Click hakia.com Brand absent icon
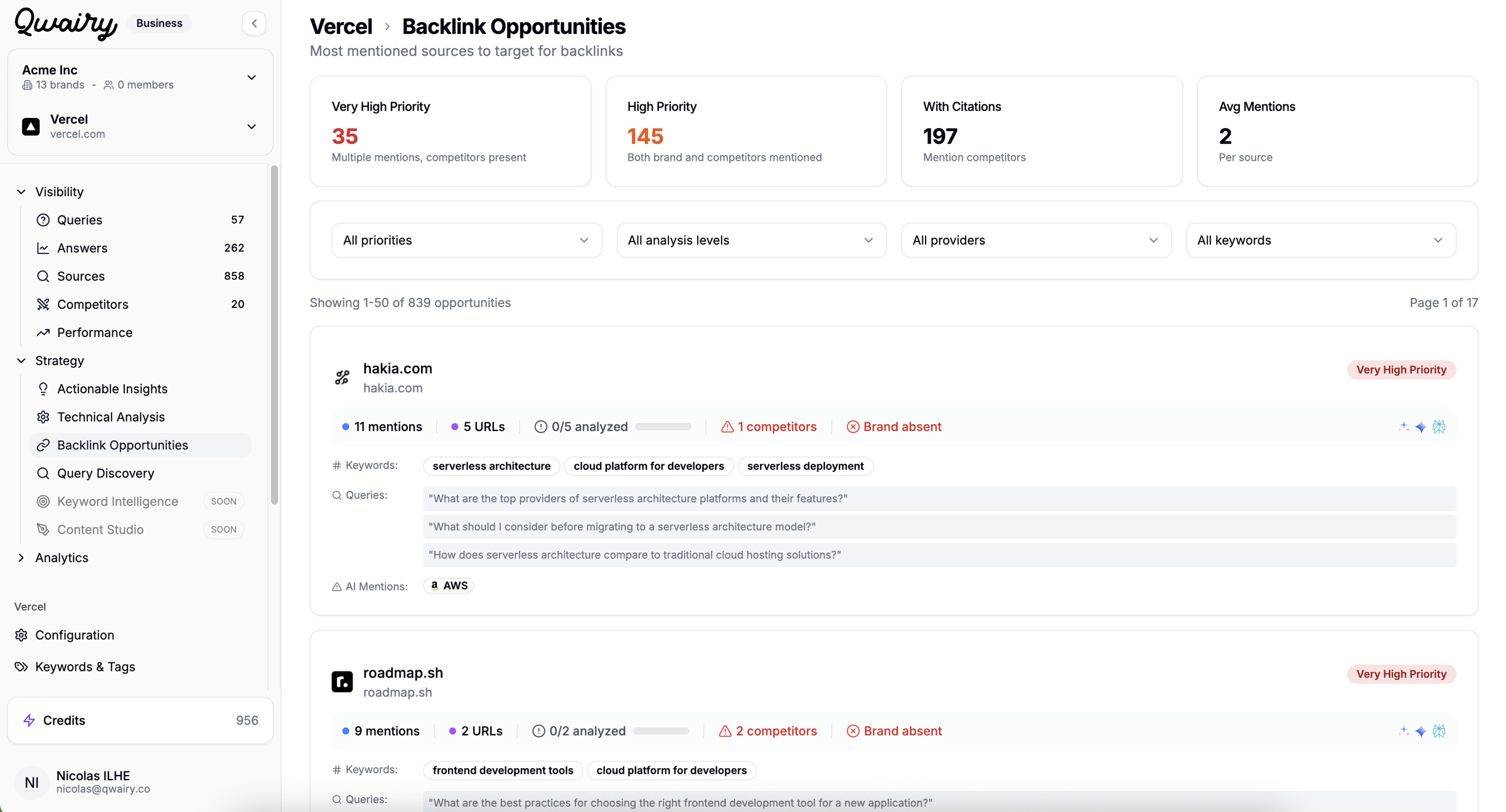1506x812 pixels. [852, 427]
